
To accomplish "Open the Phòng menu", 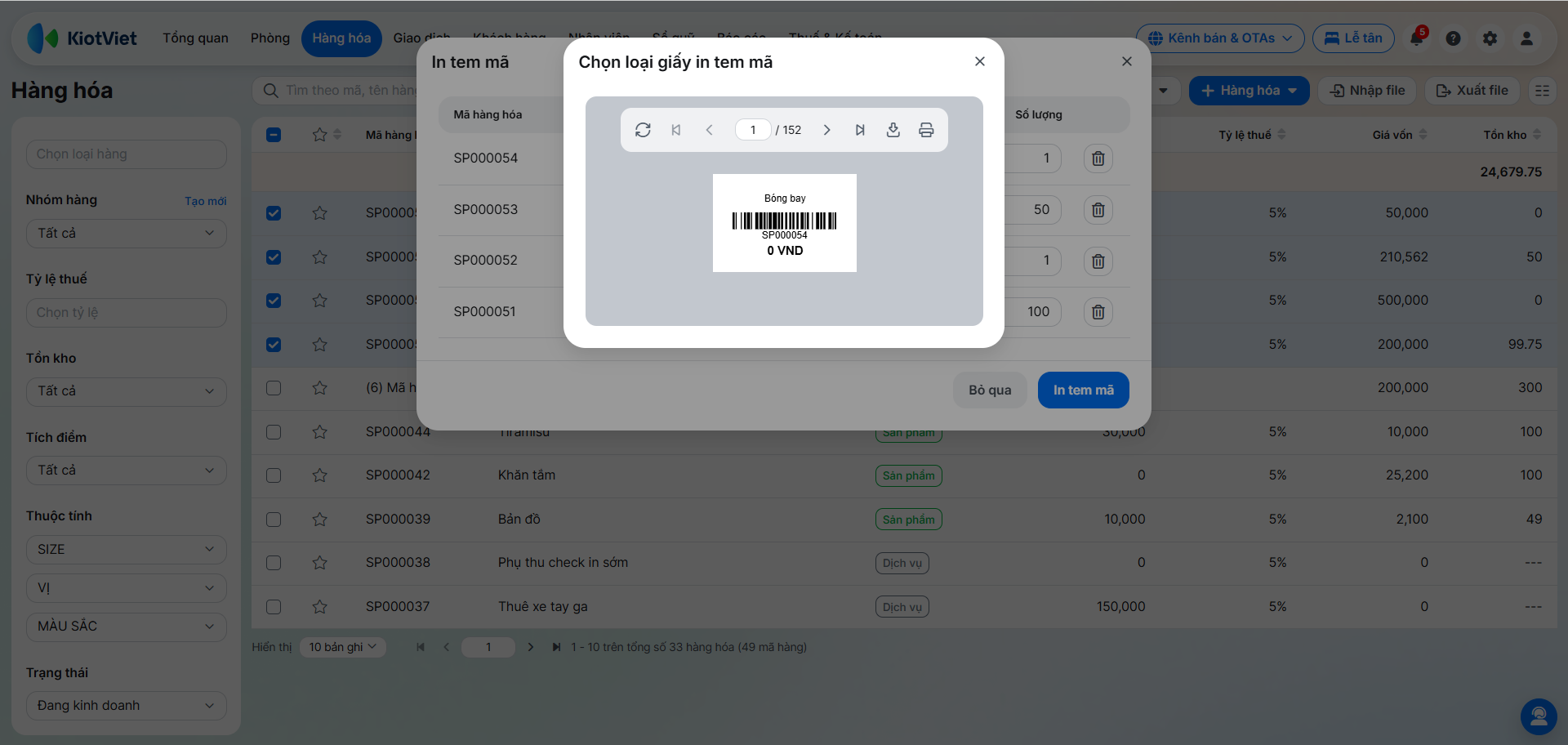I will coord(270,38).
